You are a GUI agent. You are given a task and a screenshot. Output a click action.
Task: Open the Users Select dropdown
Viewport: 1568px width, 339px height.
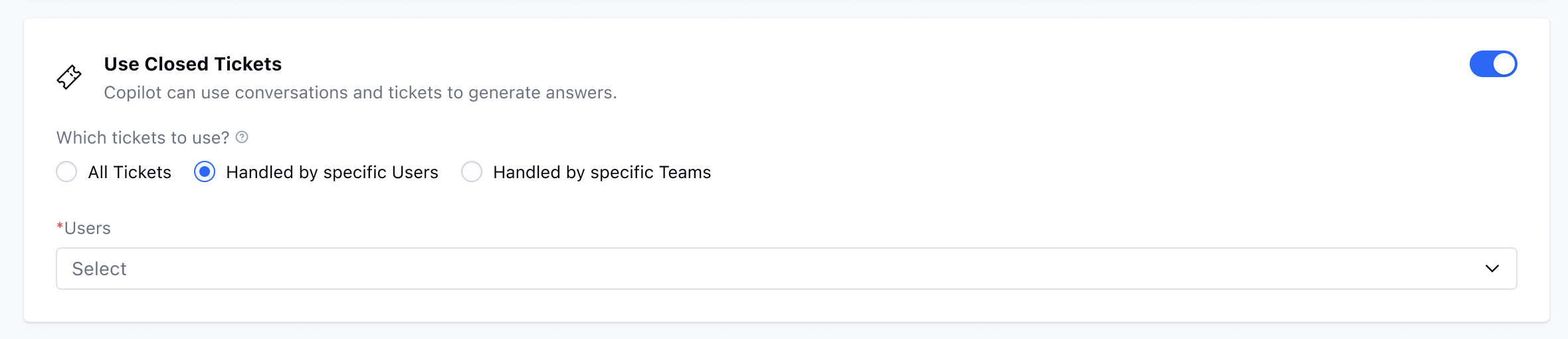(x=787, y=269)
